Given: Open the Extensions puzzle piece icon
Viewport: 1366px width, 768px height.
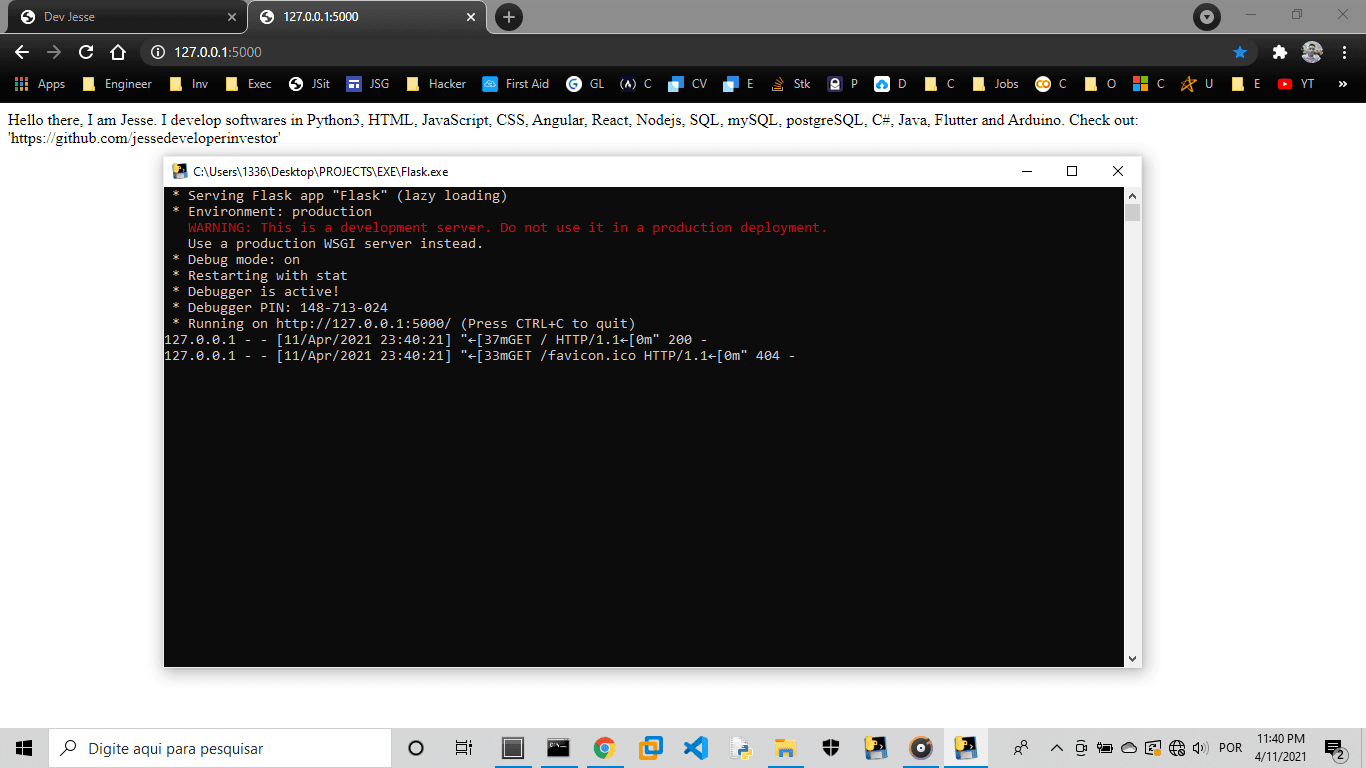Looking at the screenshot, I should [1279, 52].
